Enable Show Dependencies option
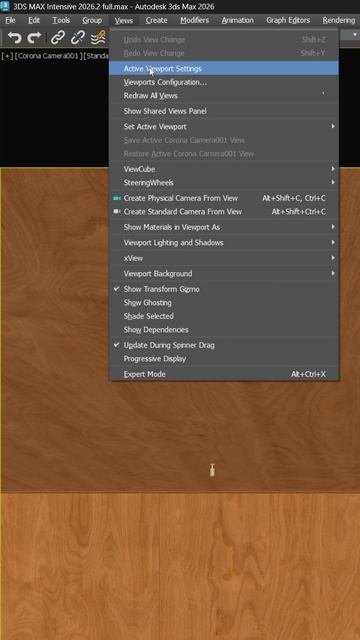Image resolution: width=360 pixels, height=640 pixels. [x=224, y=329]
